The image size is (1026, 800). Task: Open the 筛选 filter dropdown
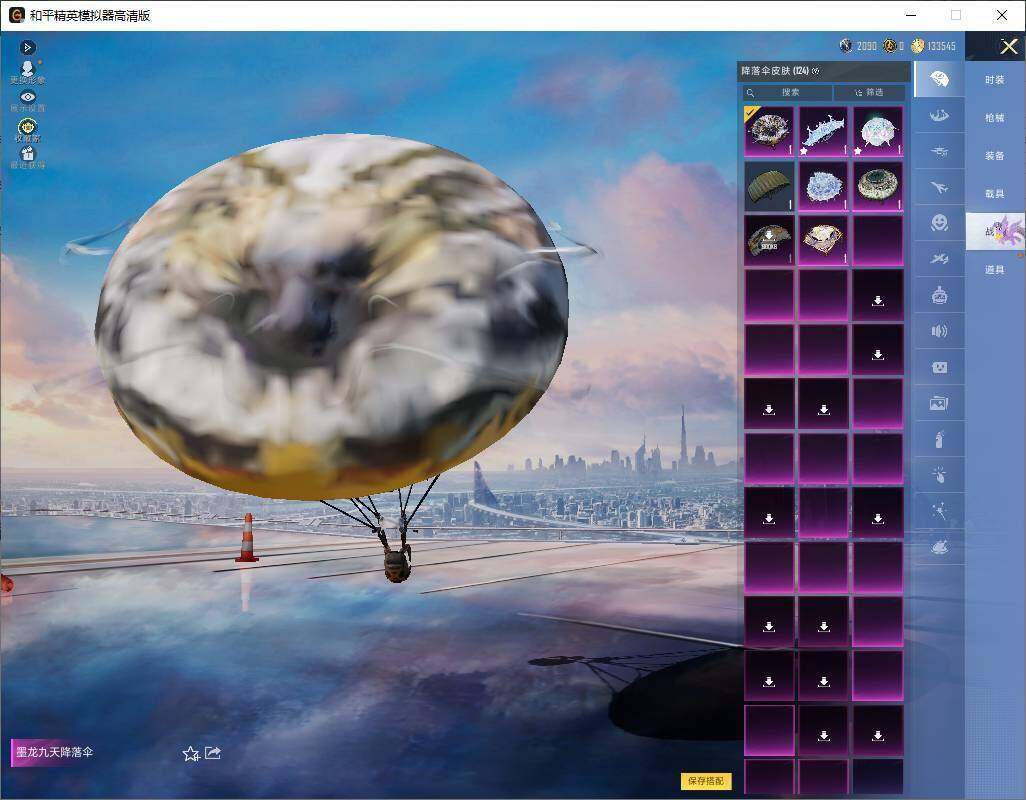(870, 92)
